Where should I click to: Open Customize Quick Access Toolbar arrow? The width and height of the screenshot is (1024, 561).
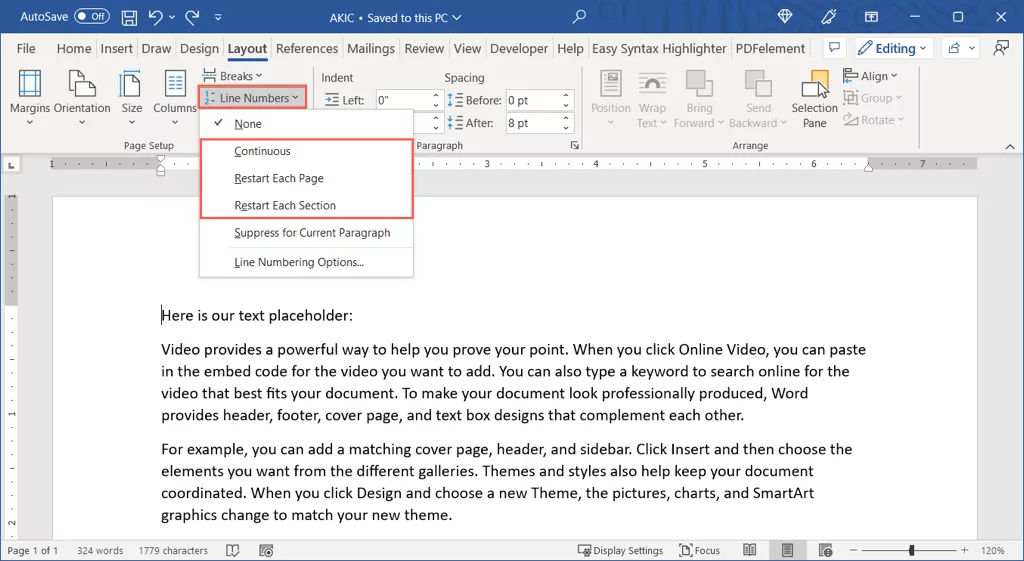(x=218, y=18)
